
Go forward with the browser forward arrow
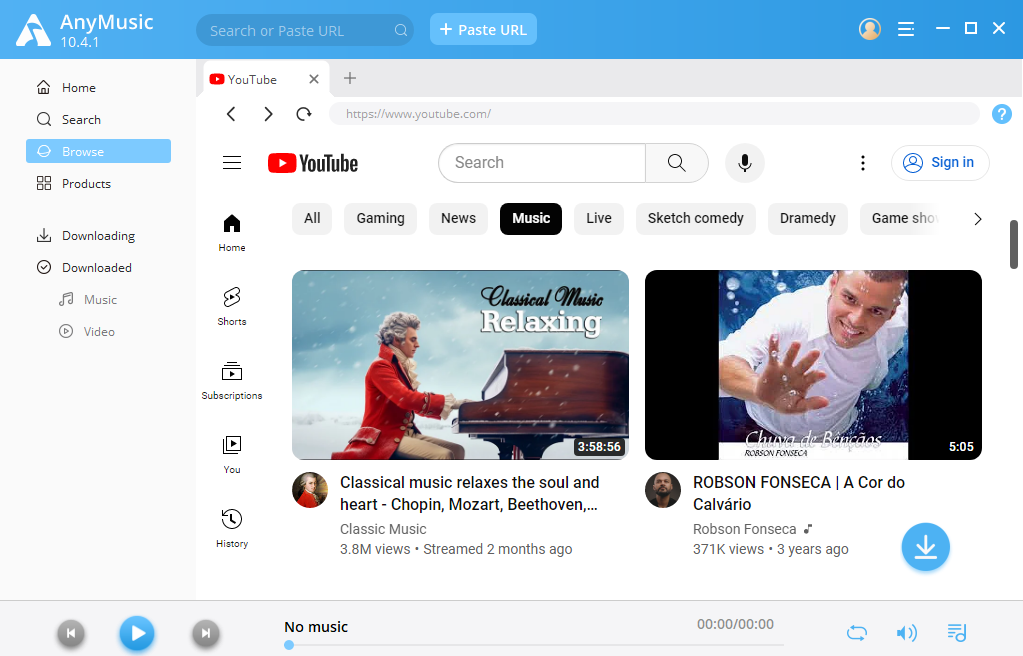(268, 114)
